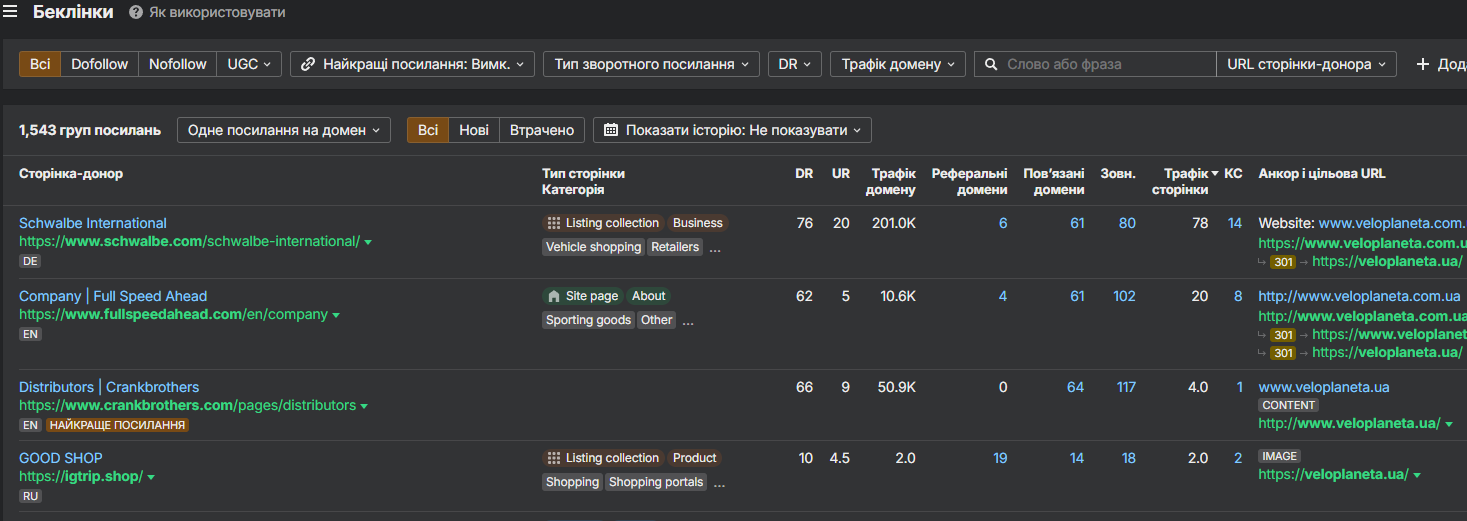The height and width of the screenshot is (521, 1467).
Task: Click the Sporting goods category tag
Action: pyautogui.click(x=588, y=320)
